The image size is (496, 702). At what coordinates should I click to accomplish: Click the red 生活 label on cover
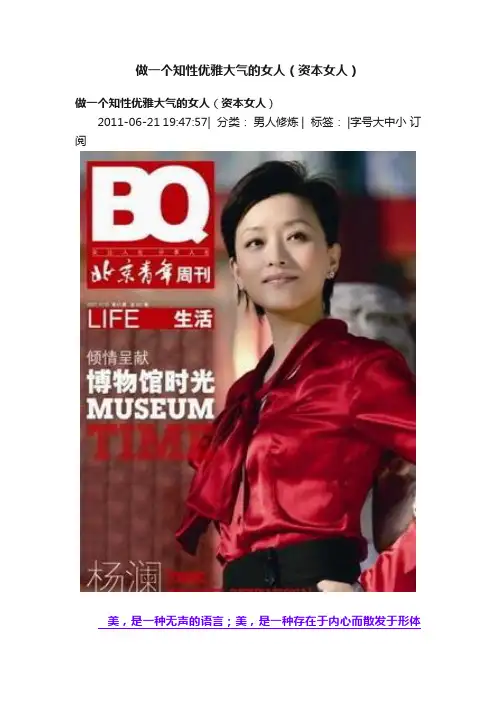[x=193, y=319]
